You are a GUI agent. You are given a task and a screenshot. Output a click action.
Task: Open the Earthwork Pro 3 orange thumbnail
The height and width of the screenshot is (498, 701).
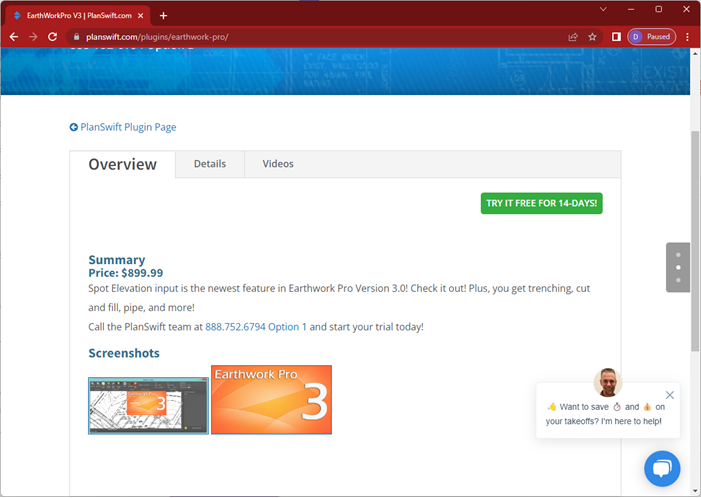coord(271,400)
